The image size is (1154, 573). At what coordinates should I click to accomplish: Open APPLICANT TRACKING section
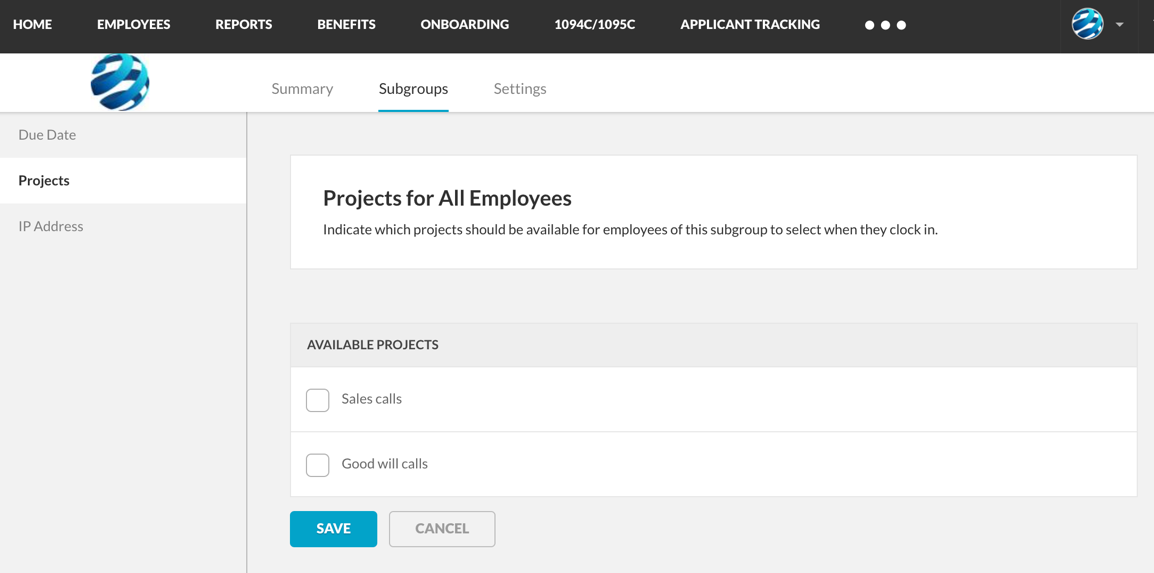coord(750,24)
